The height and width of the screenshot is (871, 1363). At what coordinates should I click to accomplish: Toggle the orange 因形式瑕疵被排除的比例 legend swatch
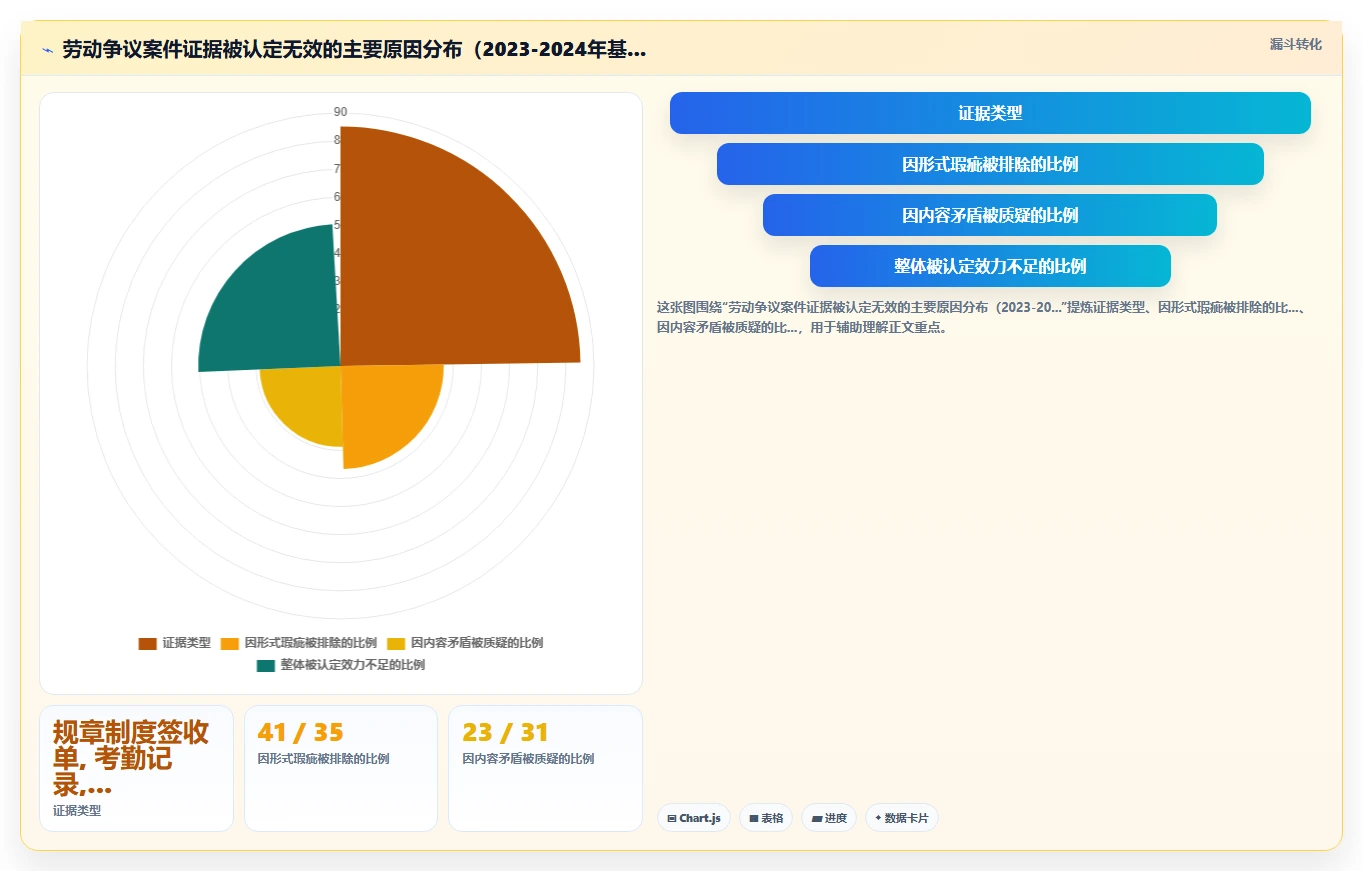tap(230, 643)
